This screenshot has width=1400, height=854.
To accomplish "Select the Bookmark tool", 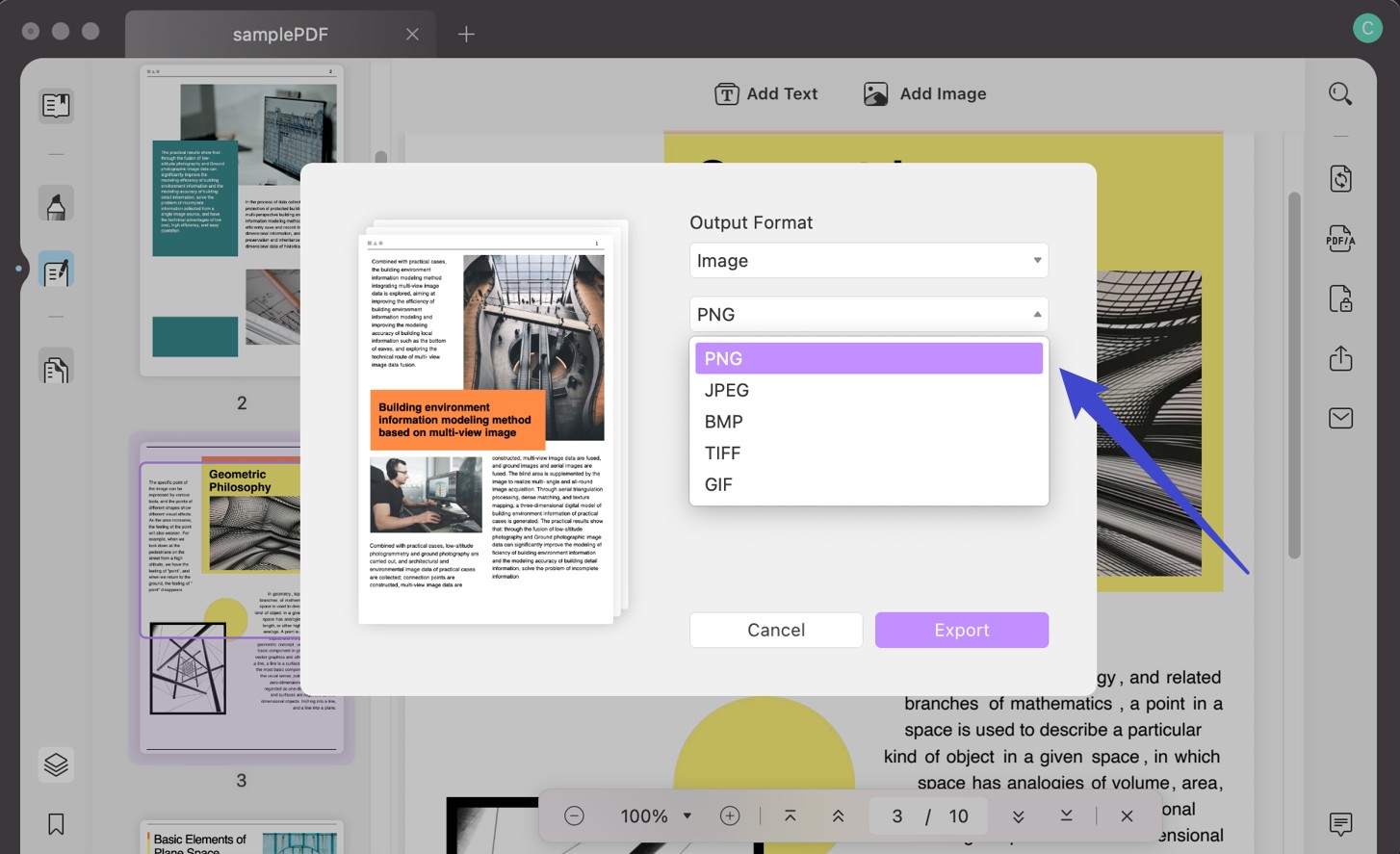I will (x=55, y=824).
